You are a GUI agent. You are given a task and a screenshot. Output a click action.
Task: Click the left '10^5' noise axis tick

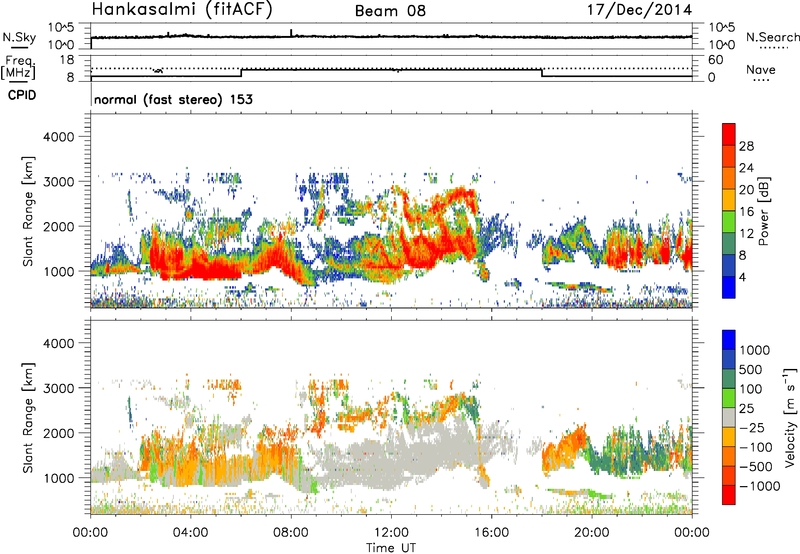(61, 27)
